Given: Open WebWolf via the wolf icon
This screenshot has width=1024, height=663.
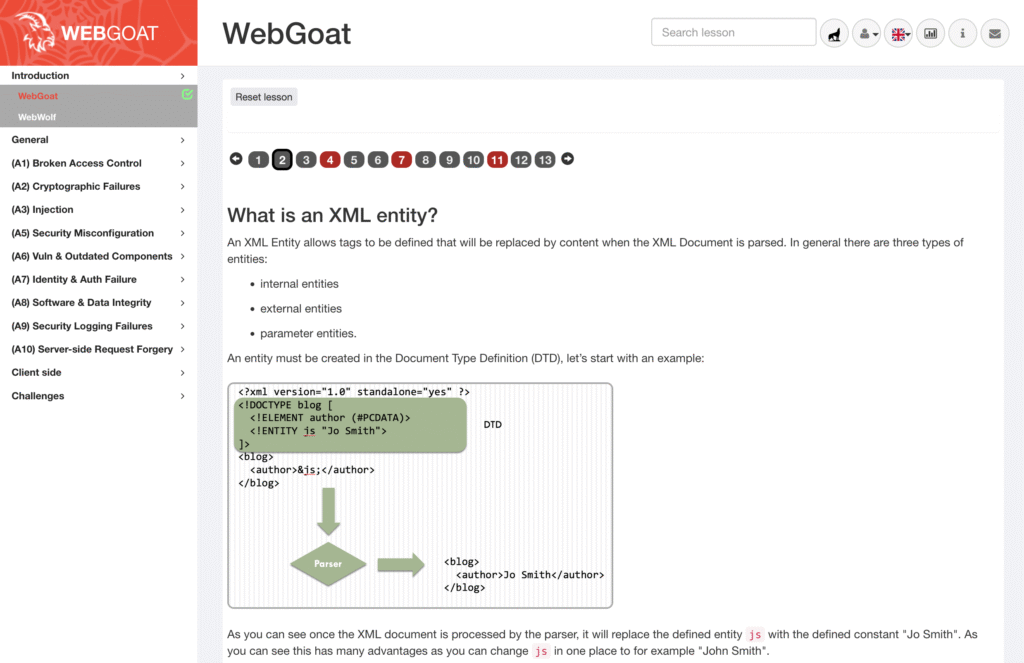Looking at the screenshot, I should coord(834,33).
